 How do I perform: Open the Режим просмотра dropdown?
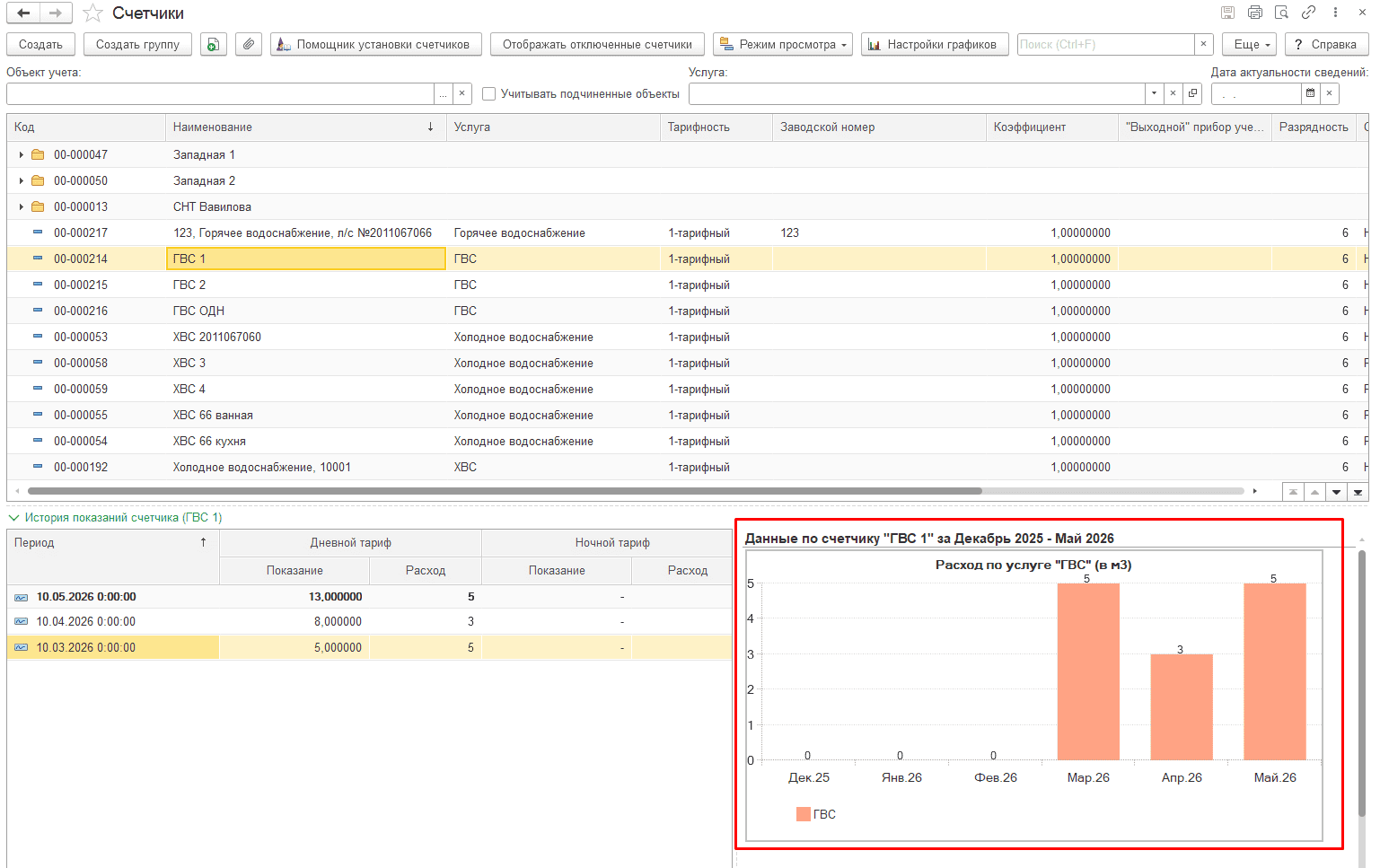tap(784, 44)
